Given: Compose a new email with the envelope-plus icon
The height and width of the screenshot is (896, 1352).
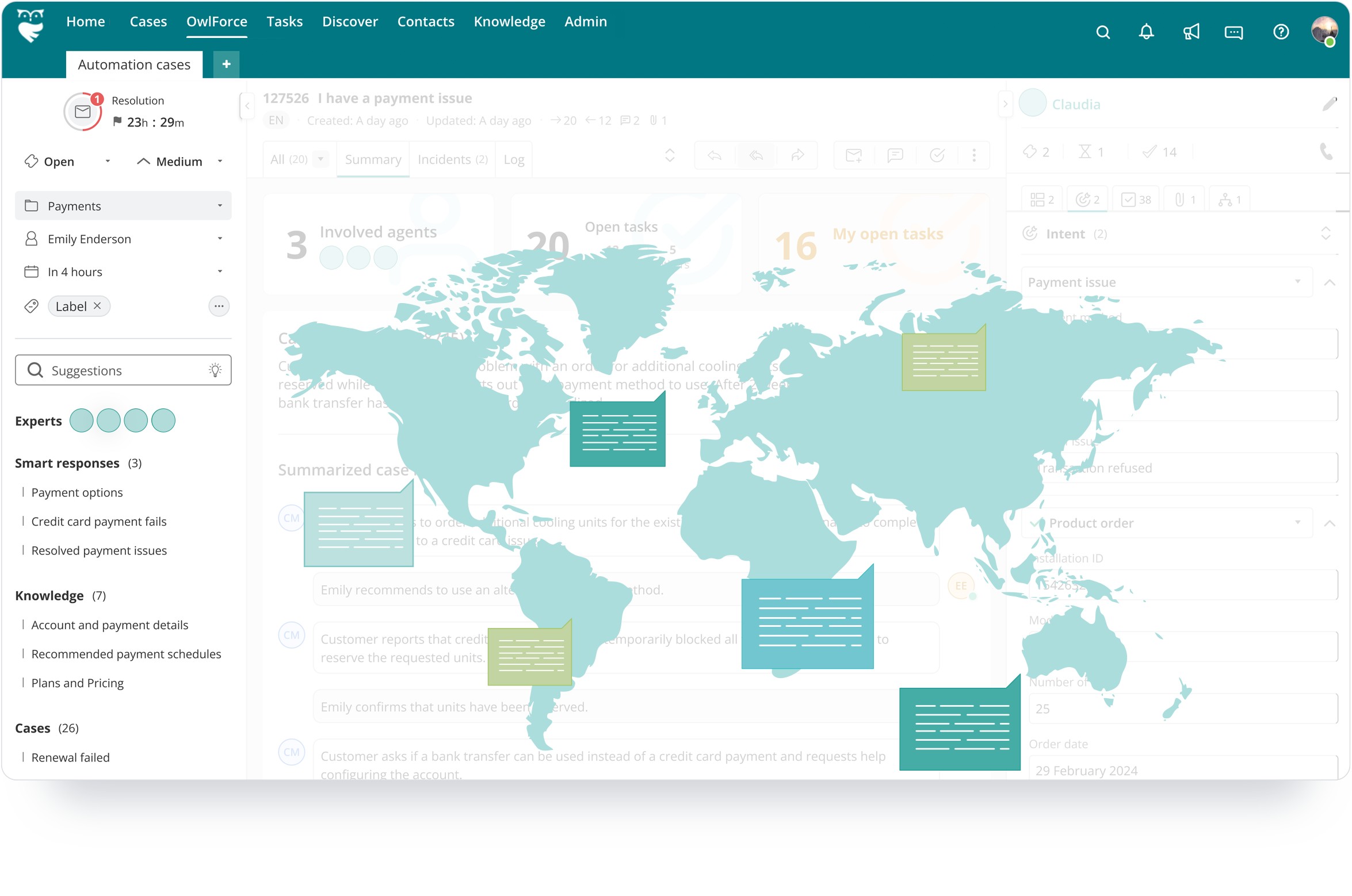Looking at the screenshot, I should pyautogui.click(x=853, y=155).
